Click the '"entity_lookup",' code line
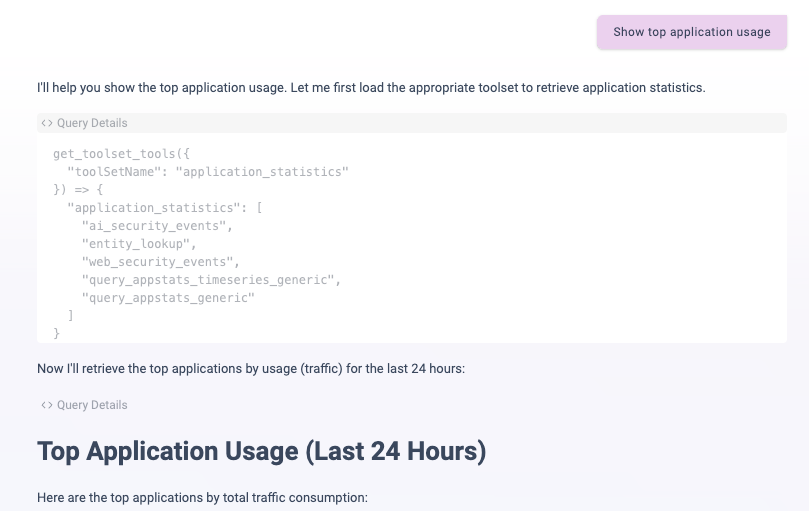 (x=139, y=244)
